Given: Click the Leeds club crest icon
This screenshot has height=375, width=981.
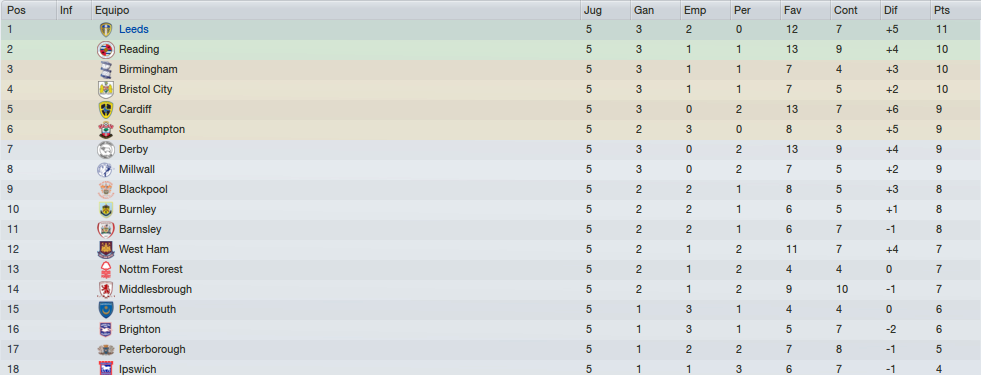Looking at the screenshot, I should (x=106, y=29).
